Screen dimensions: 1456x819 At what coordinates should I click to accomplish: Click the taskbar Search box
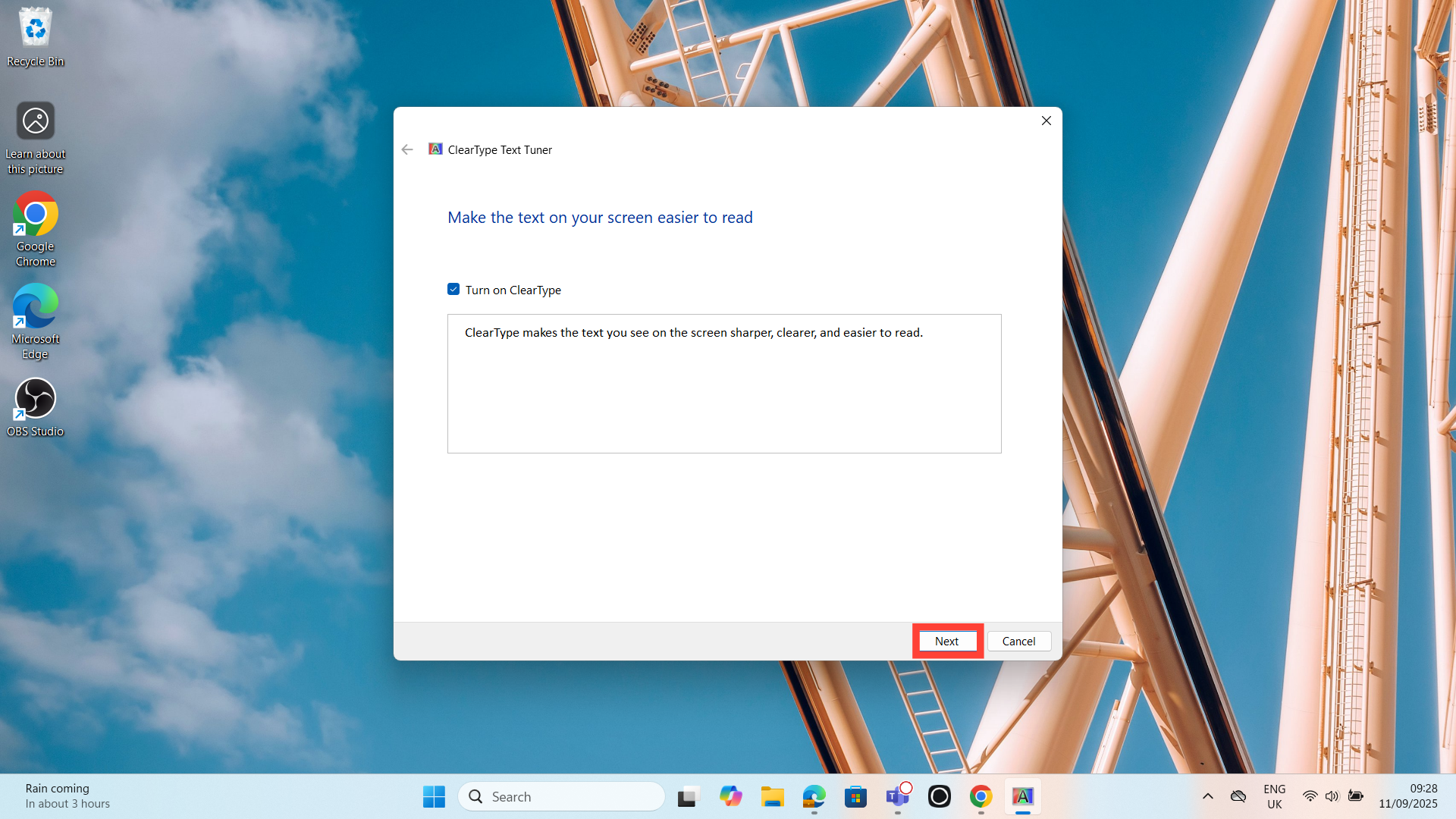pos(561,796)
